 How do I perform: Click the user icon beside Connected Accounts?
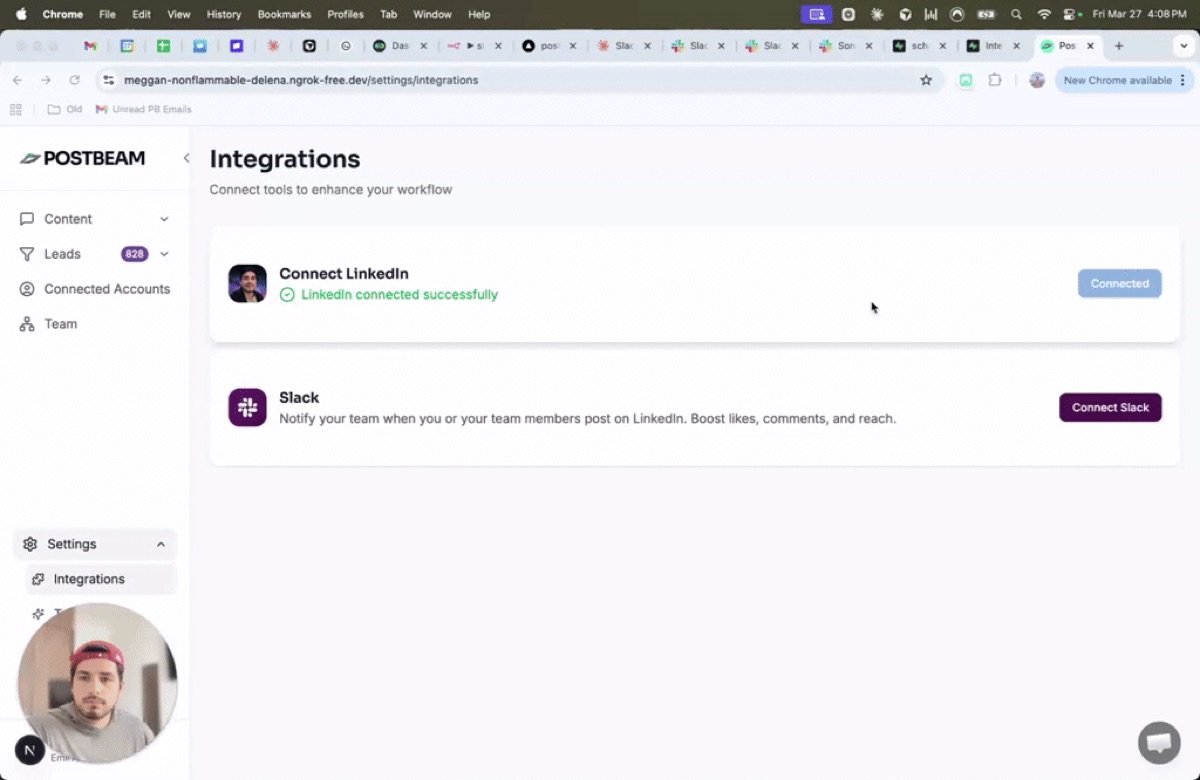coord(27,289)
